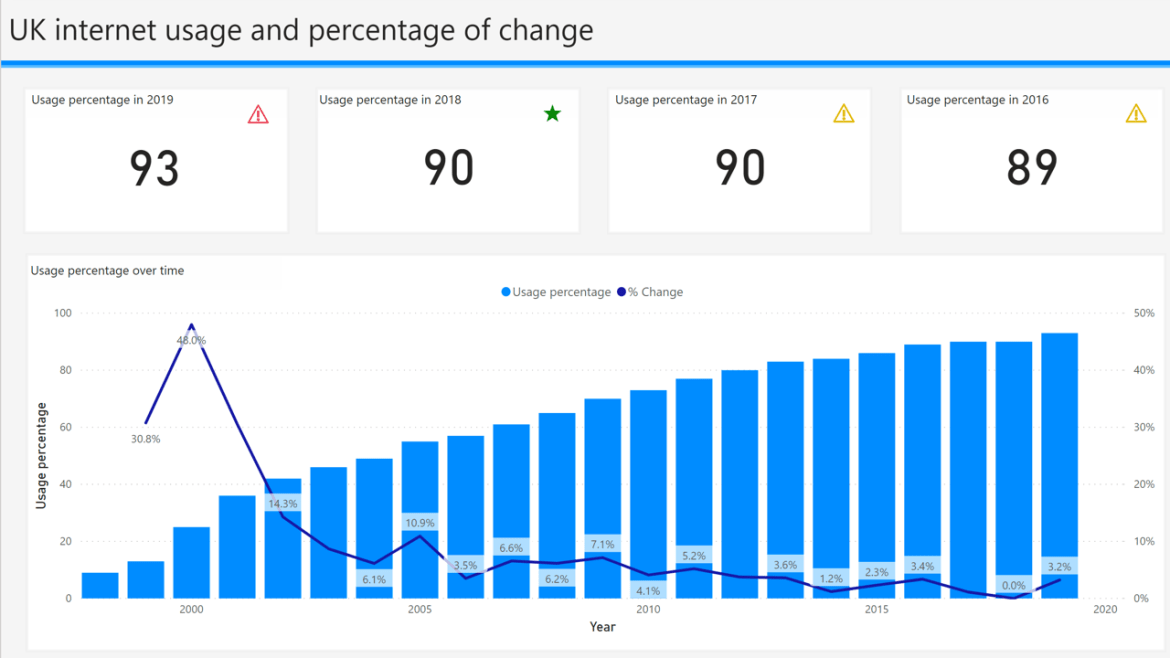
Task: Click the 30.8% data label on line
Action: [x=146, y=439]
